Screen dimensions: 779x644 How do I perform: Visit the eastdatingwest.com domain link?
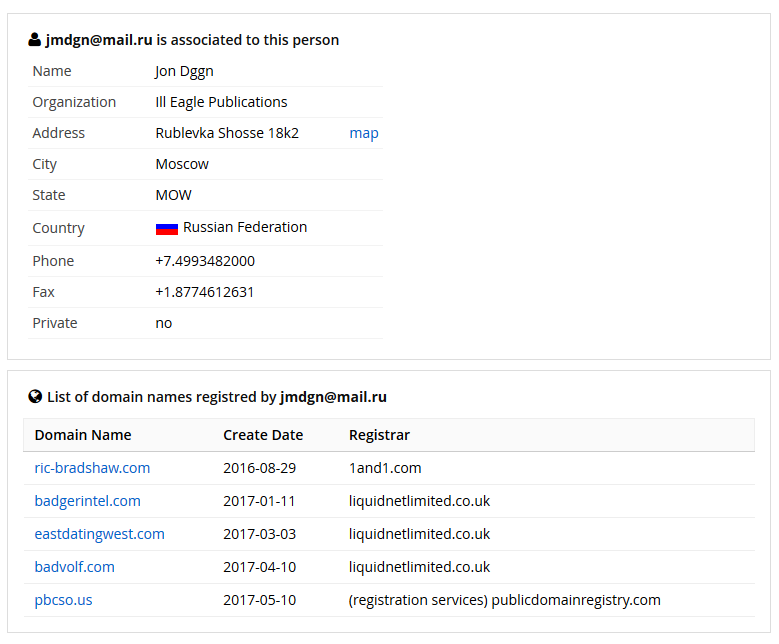99,534
